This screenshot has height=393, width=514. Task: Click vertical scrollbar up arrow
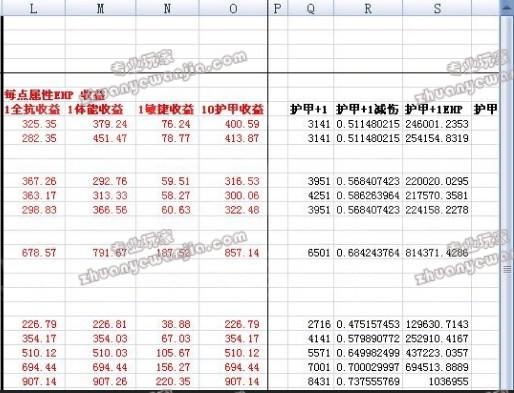tap(507, 8)
